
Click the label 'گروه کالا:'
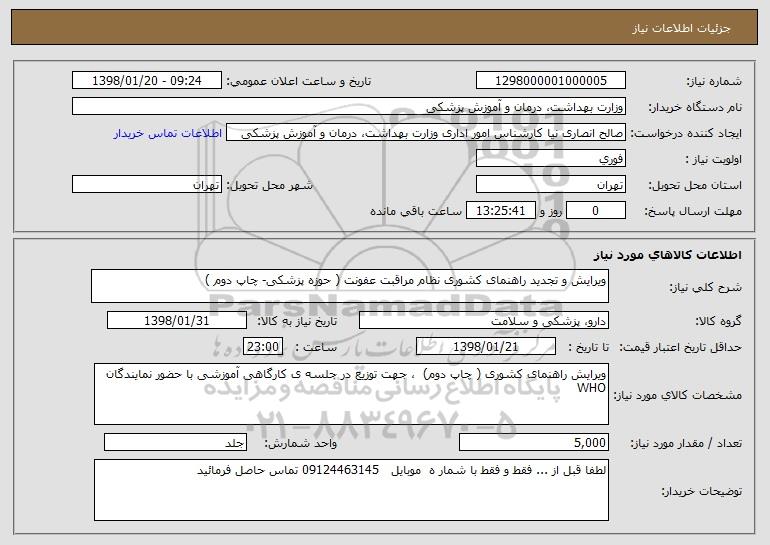(x=718, y=321)
